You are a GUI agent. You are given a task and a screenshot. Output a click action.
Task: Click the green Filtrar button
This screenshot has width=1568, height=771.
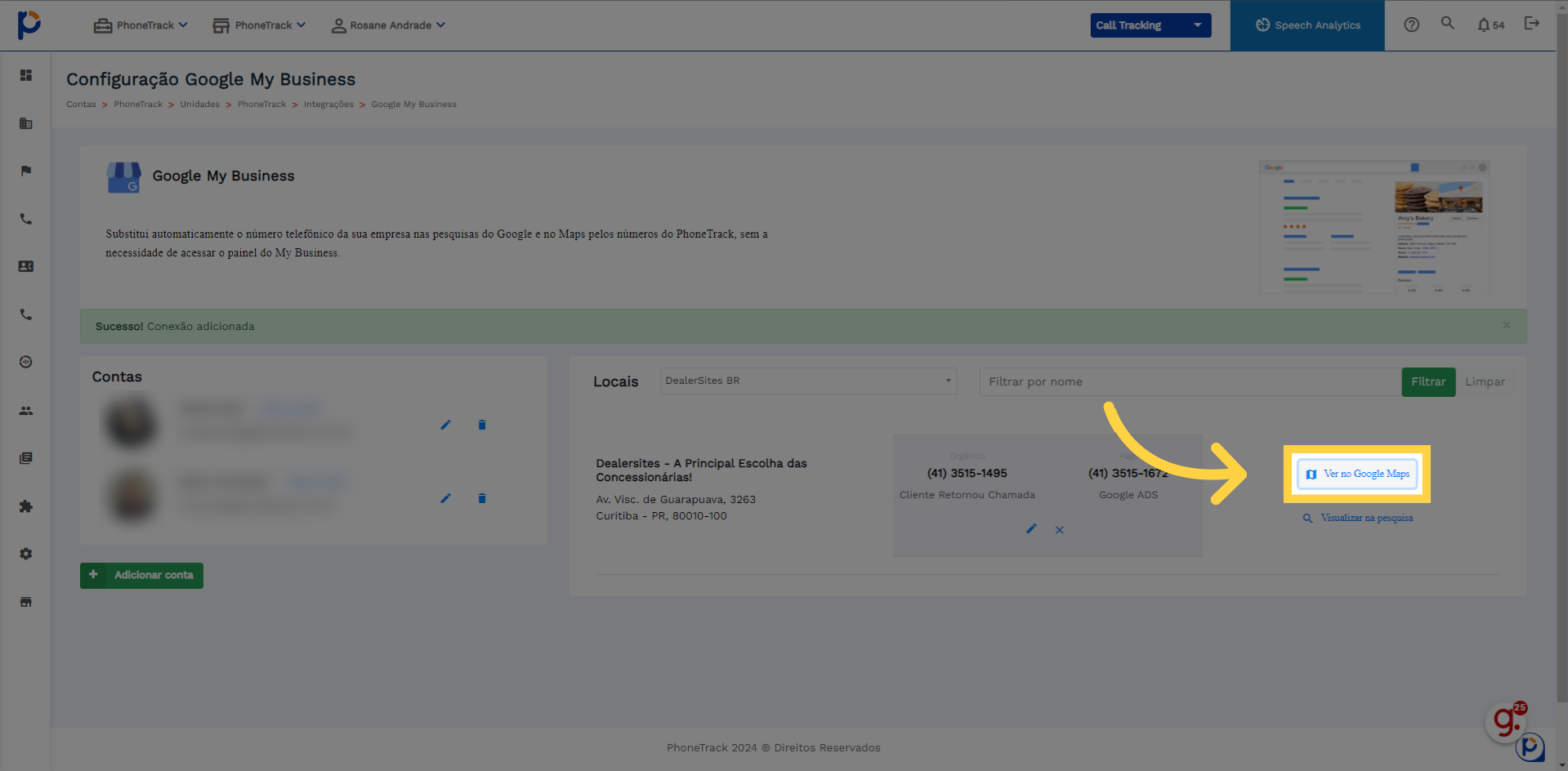[x=1428, y=381]
